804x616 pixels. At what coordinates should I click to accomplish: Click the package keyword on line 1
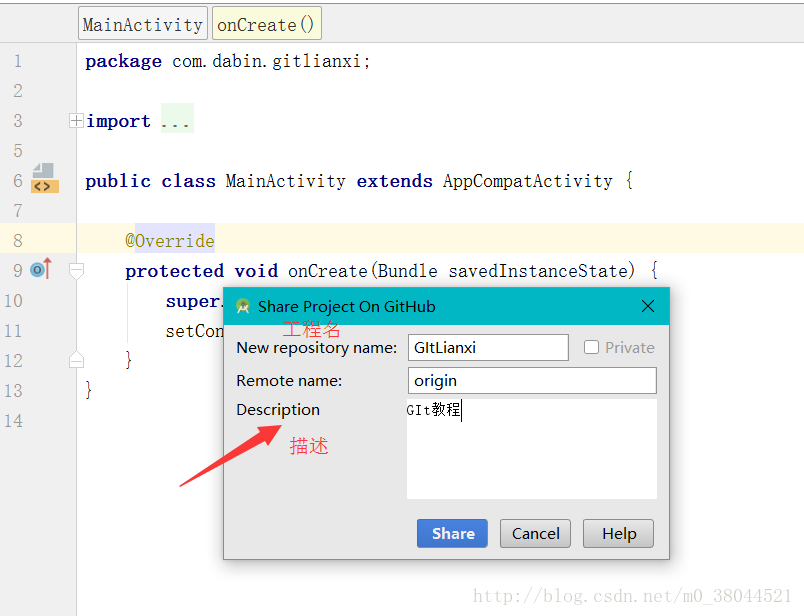(123, 62)
